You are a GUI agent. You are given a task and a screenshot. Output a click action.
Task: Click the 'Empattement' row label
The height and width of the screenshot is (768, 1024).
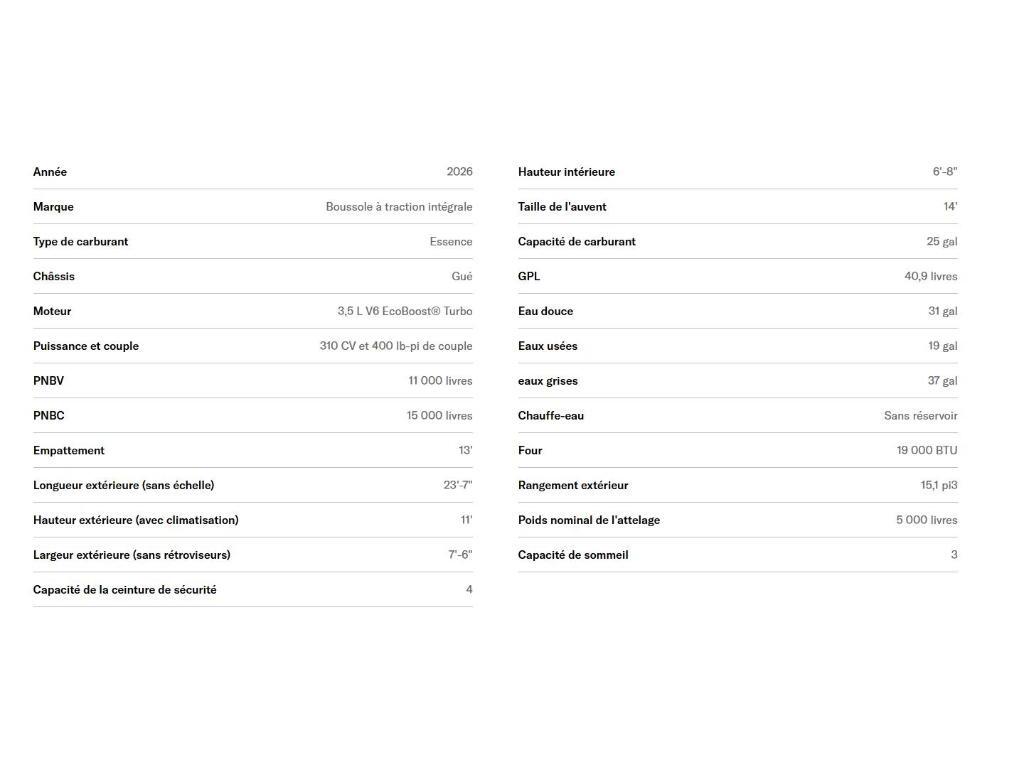tap(69, 451)
